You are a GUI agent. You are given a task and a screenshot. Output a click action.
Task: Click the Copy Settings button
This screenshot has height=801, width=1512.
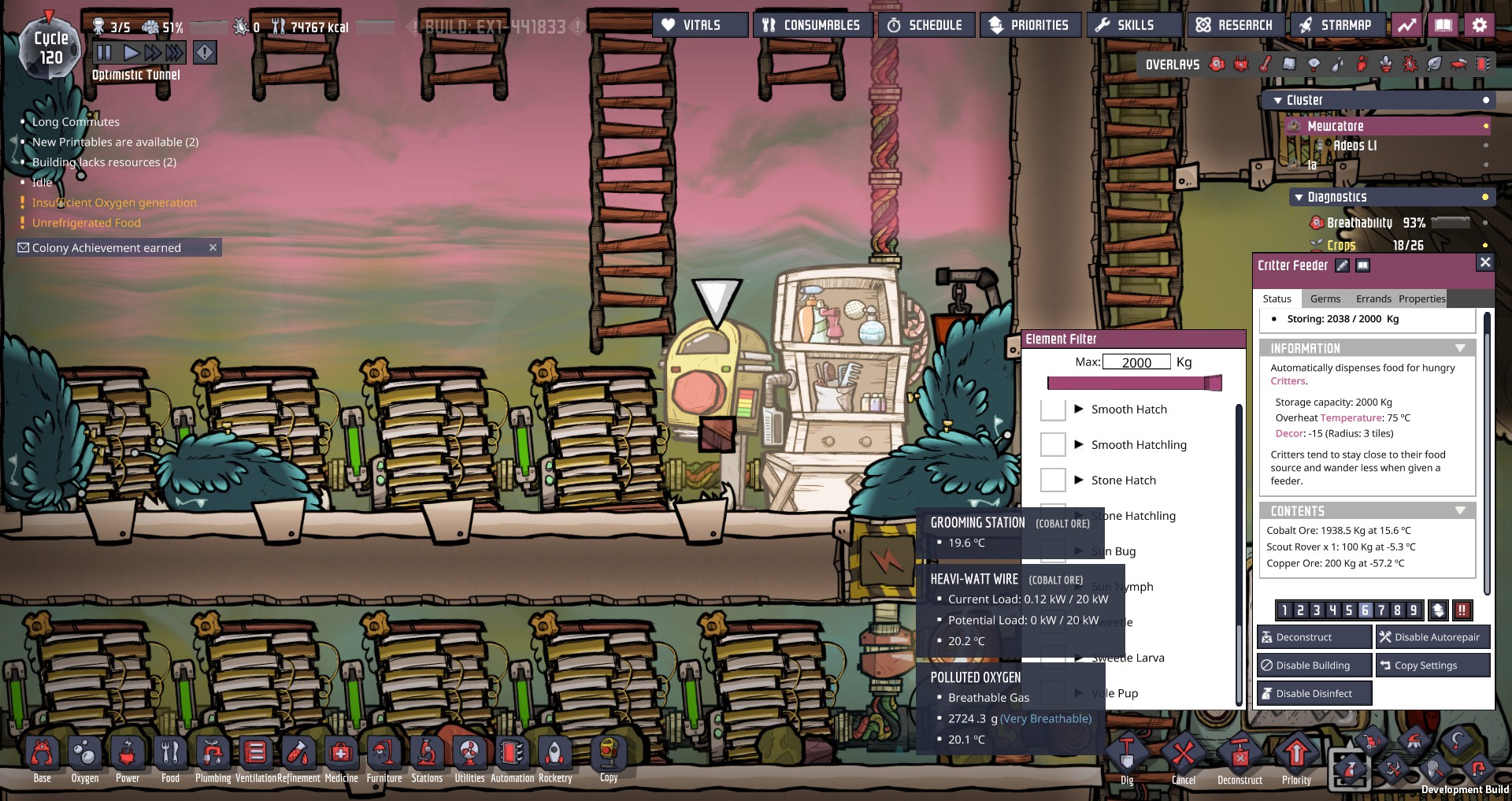[1433, 666]
